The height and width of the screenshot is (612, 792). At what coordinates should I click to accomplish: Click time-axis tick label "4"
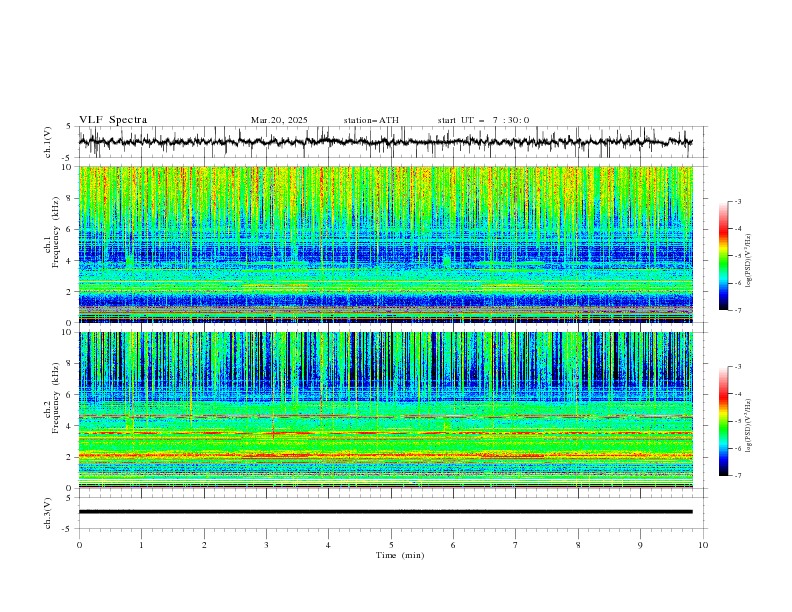[328, 545]
